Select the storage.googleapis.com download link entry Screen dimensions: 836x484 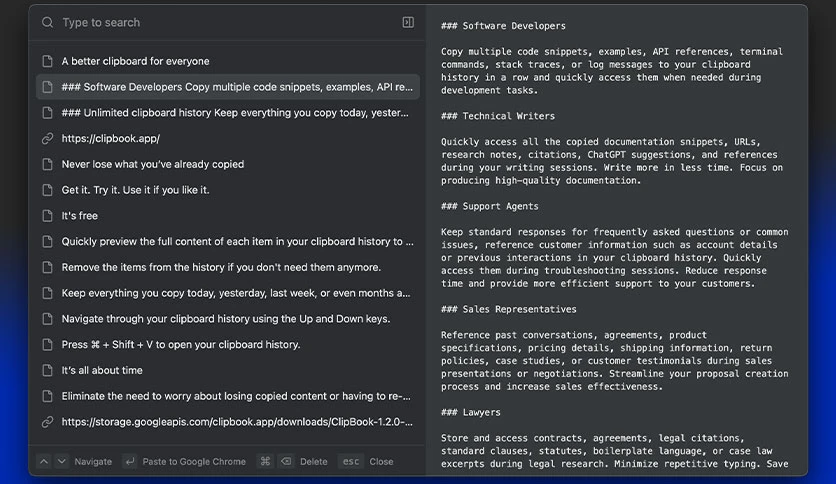click(x=228, y=422)
